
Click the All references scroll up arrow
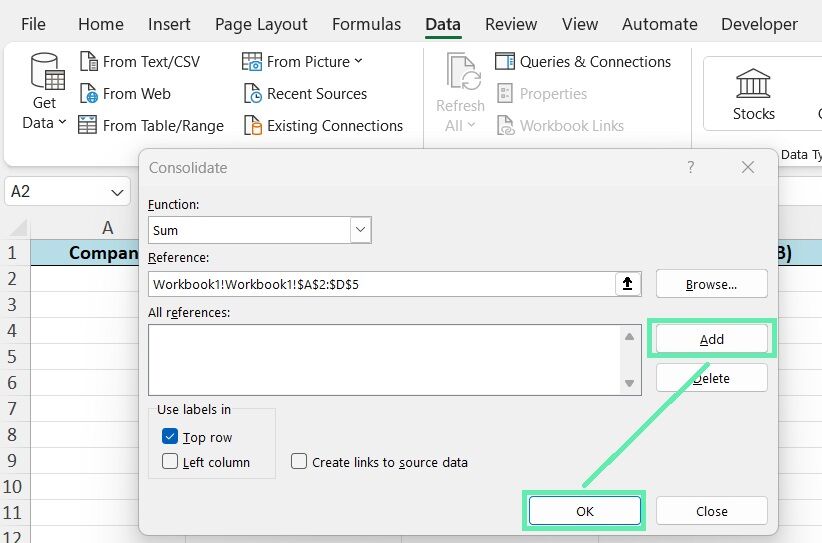click(x=630, y=336)
